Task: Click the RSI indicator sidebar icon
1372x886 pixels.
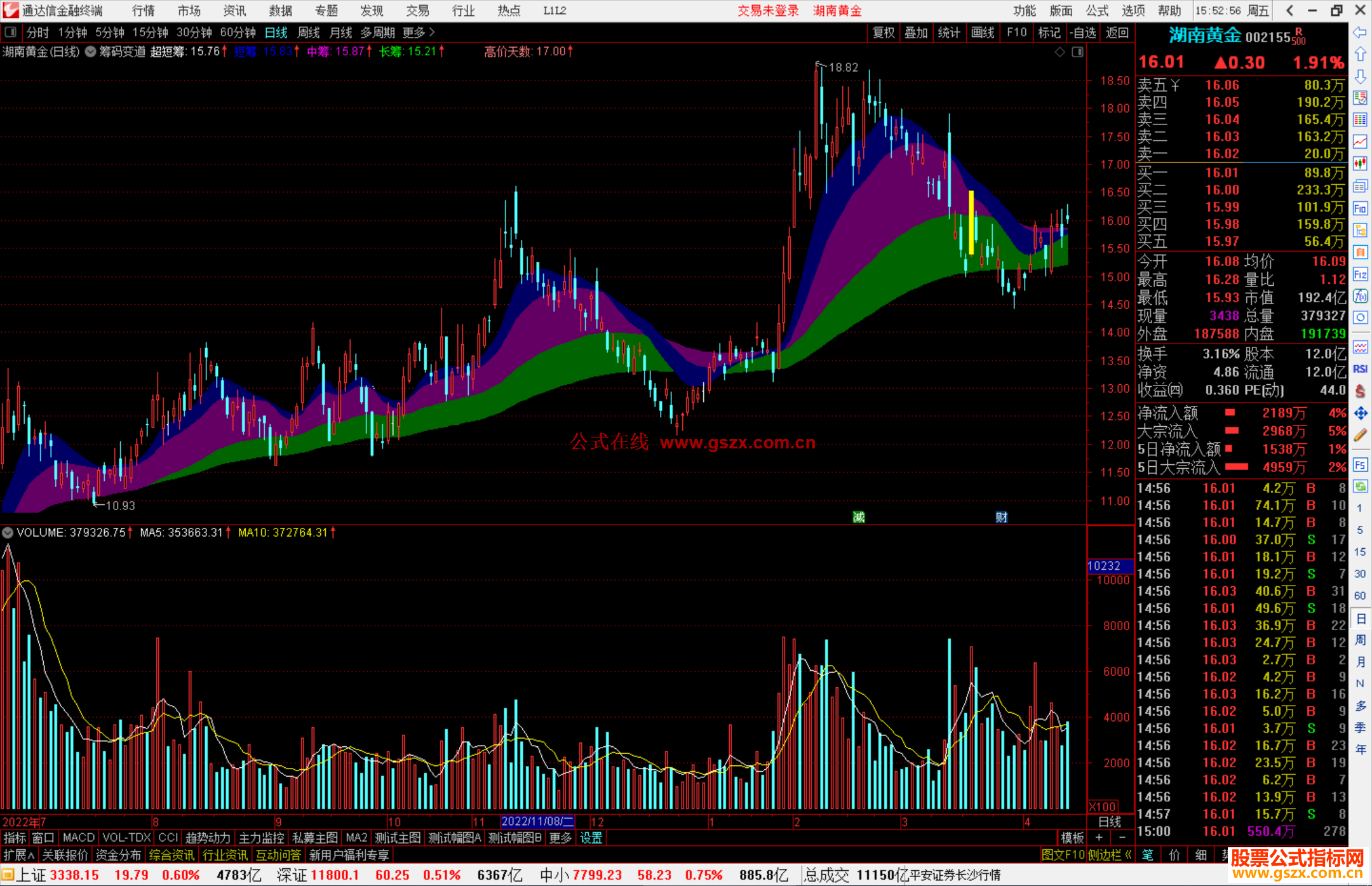Action: pos(1360,369)
